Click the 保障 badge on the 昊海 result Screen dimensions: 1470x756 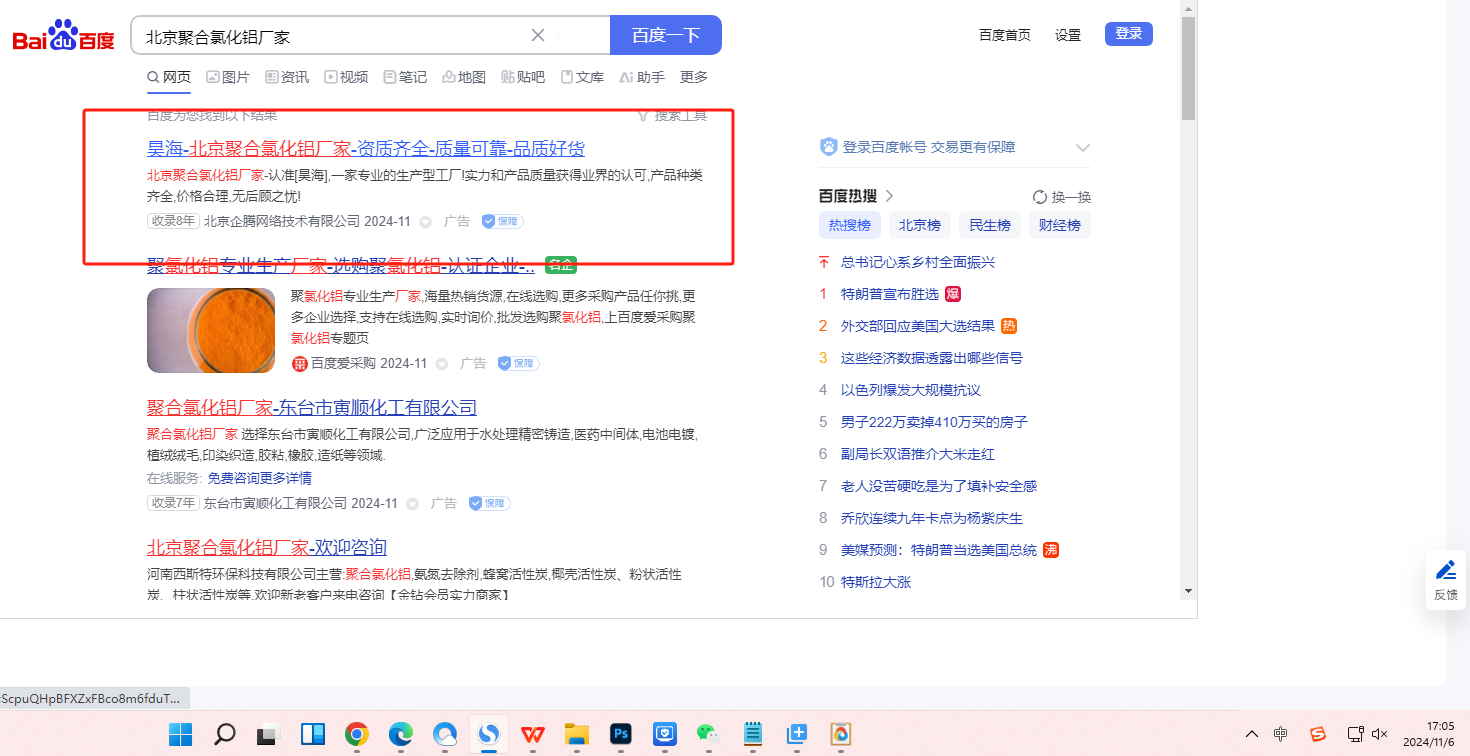pyautogui.click(x=502, y=221)
